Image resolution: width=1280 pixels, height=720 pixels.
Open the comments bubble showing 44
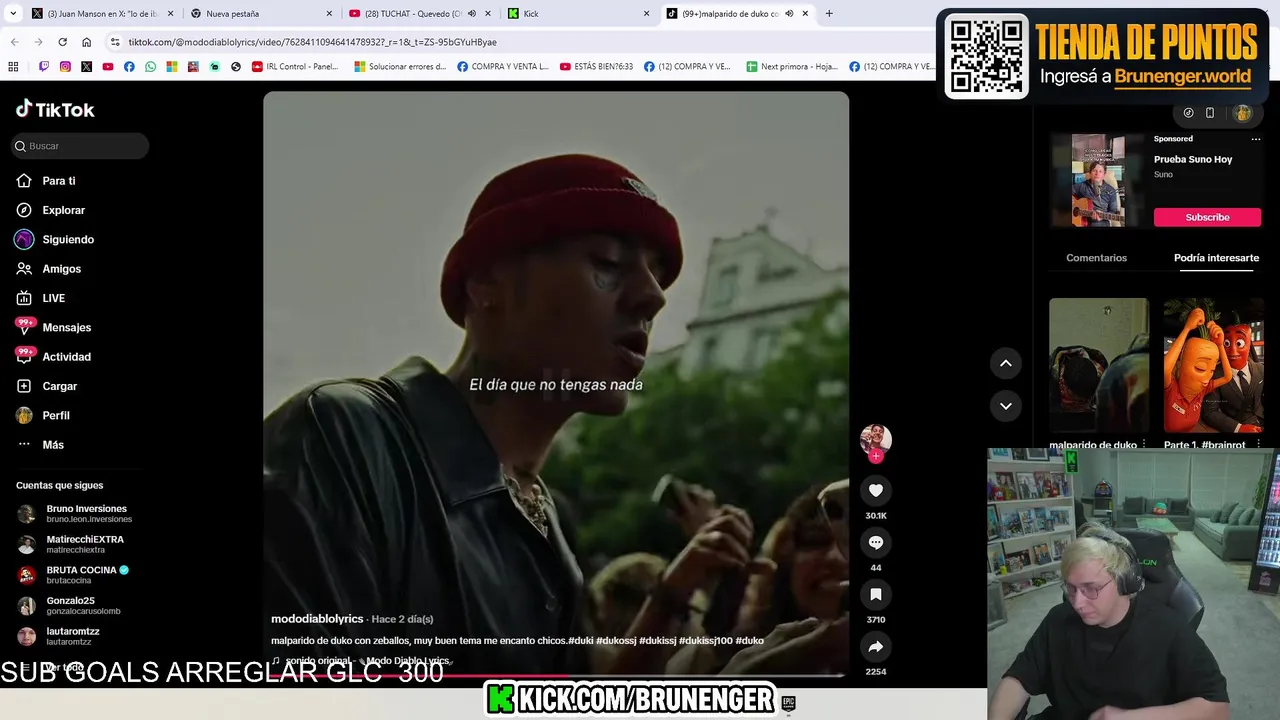tap(876, 542)
